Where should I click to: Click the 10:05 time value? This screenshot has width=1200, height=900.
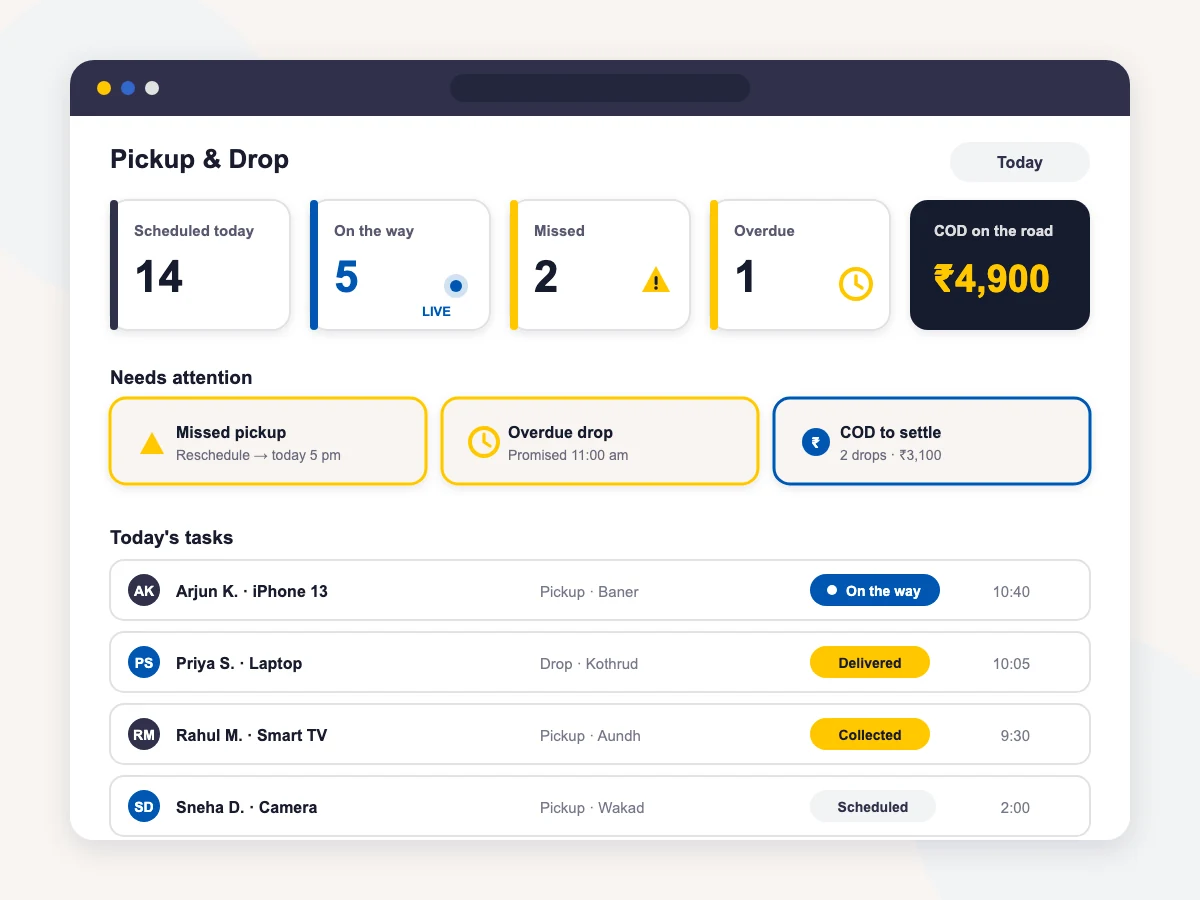pos(1011,664)
